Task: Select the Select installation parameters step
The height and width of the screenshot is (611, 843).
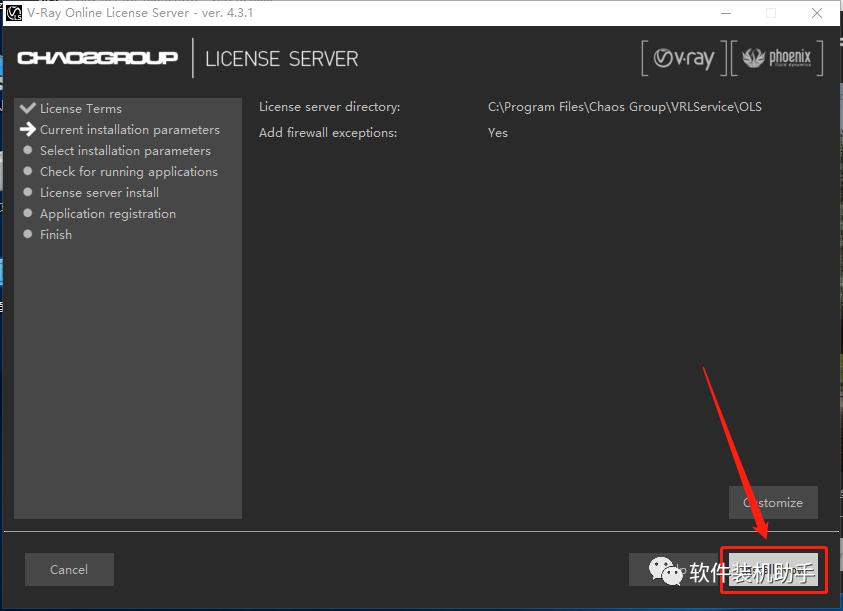Action: tap(125, 151)
